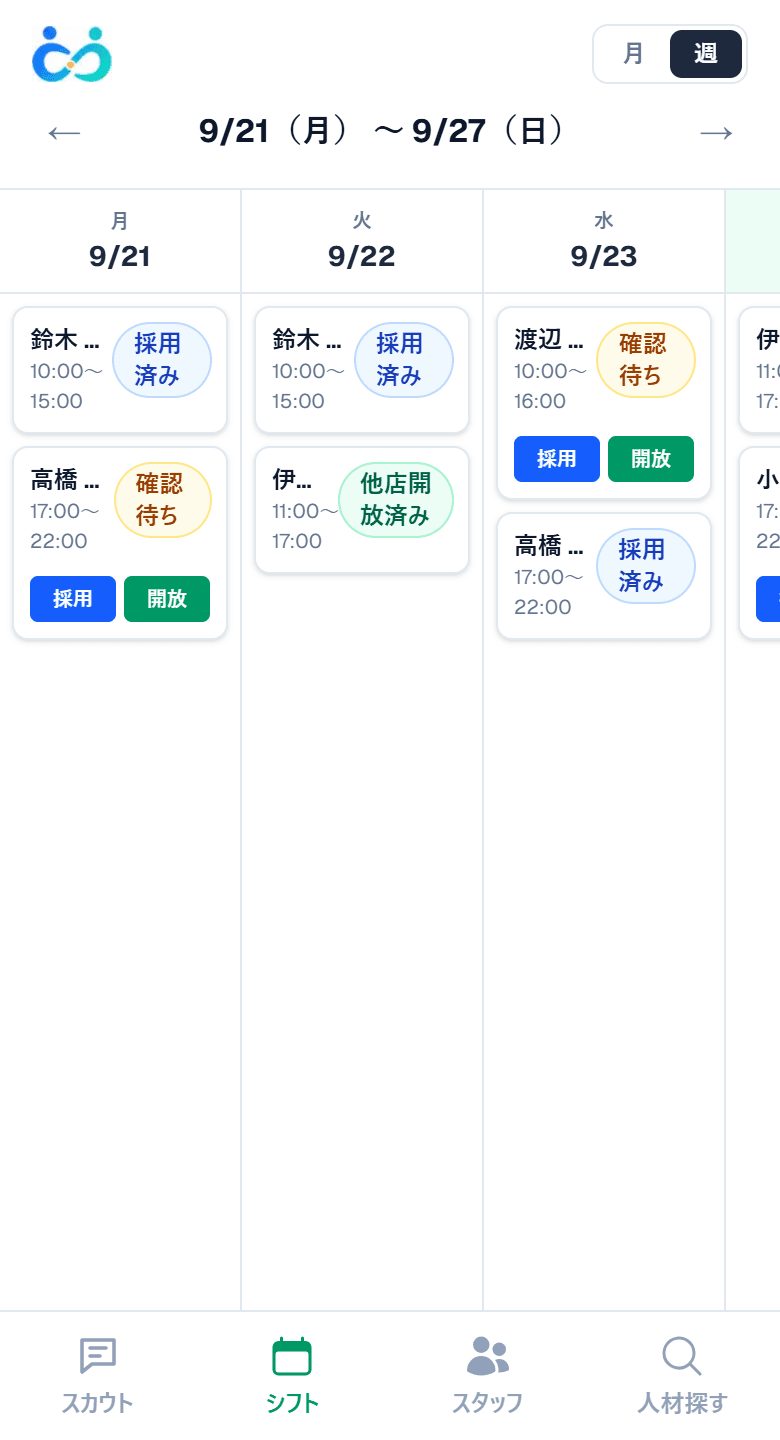
Task: Click 採用 button on 9/21 高橋 shift
Action: click(73, 599)
